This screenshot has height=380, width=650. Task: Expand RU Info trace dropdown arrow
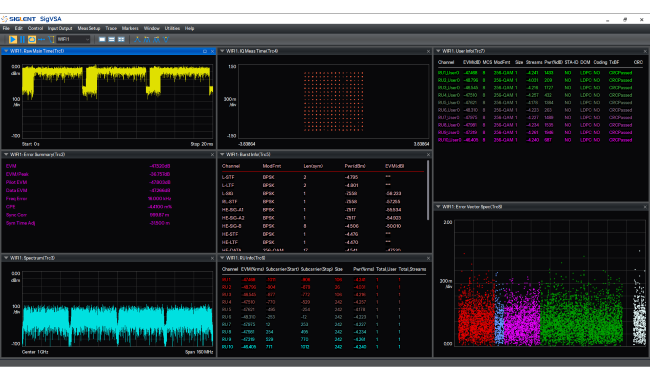click(222, 258)
